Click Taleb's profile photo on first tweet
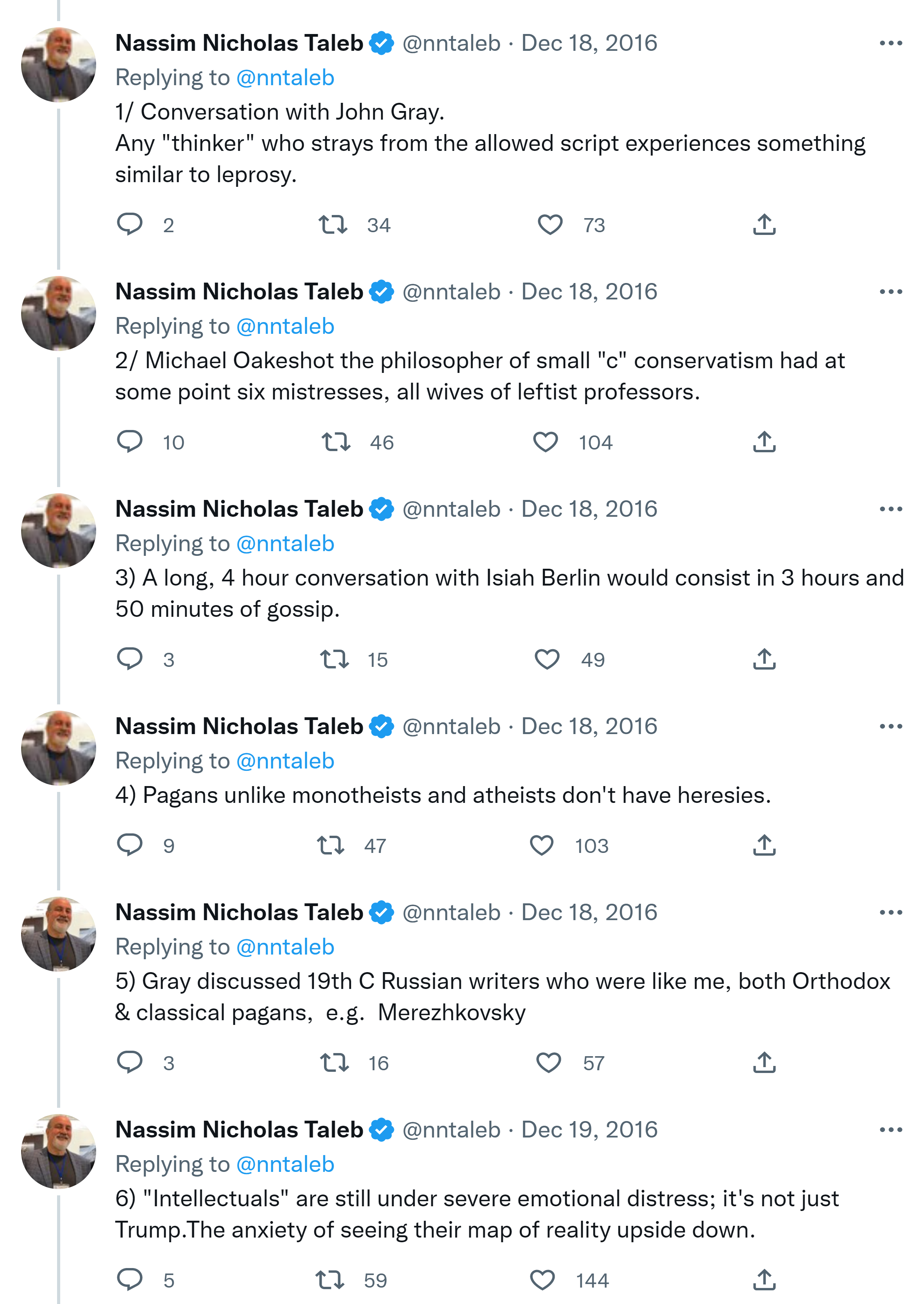The height and width of the screenshot is (1304, 924). pyautogui.click(x=59, y=65)
